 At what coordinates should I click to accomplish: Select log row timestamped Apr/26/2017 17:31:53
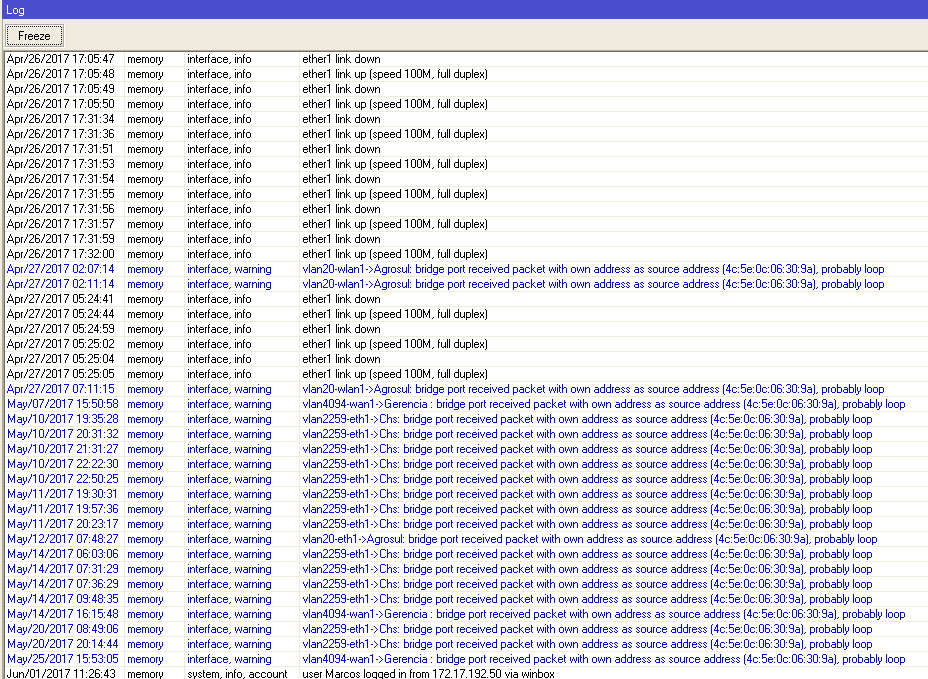pos(466,164)
